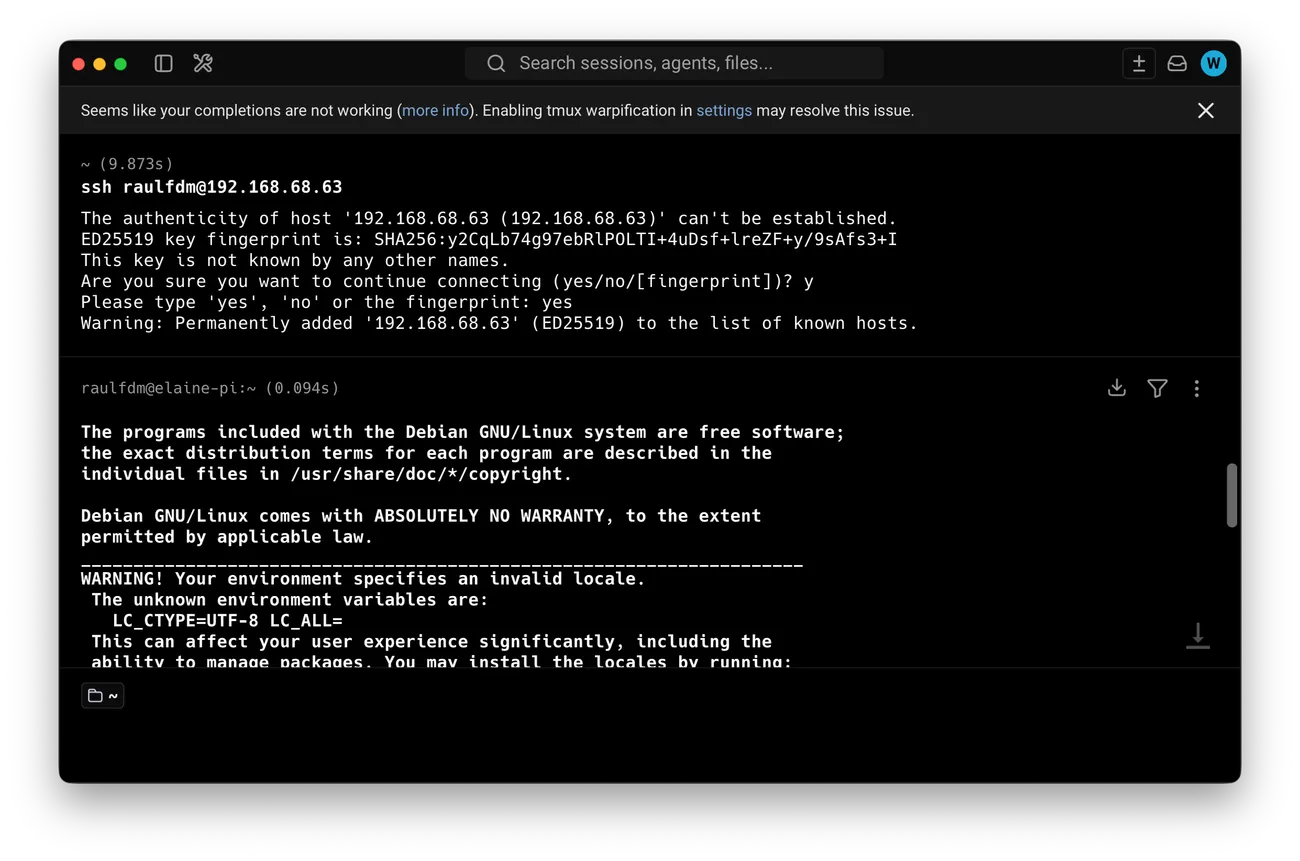Jump to bottom of block output arrow
This screenshot has width=1300, height=861.
pyautogui.click(x=1198, y=636)
